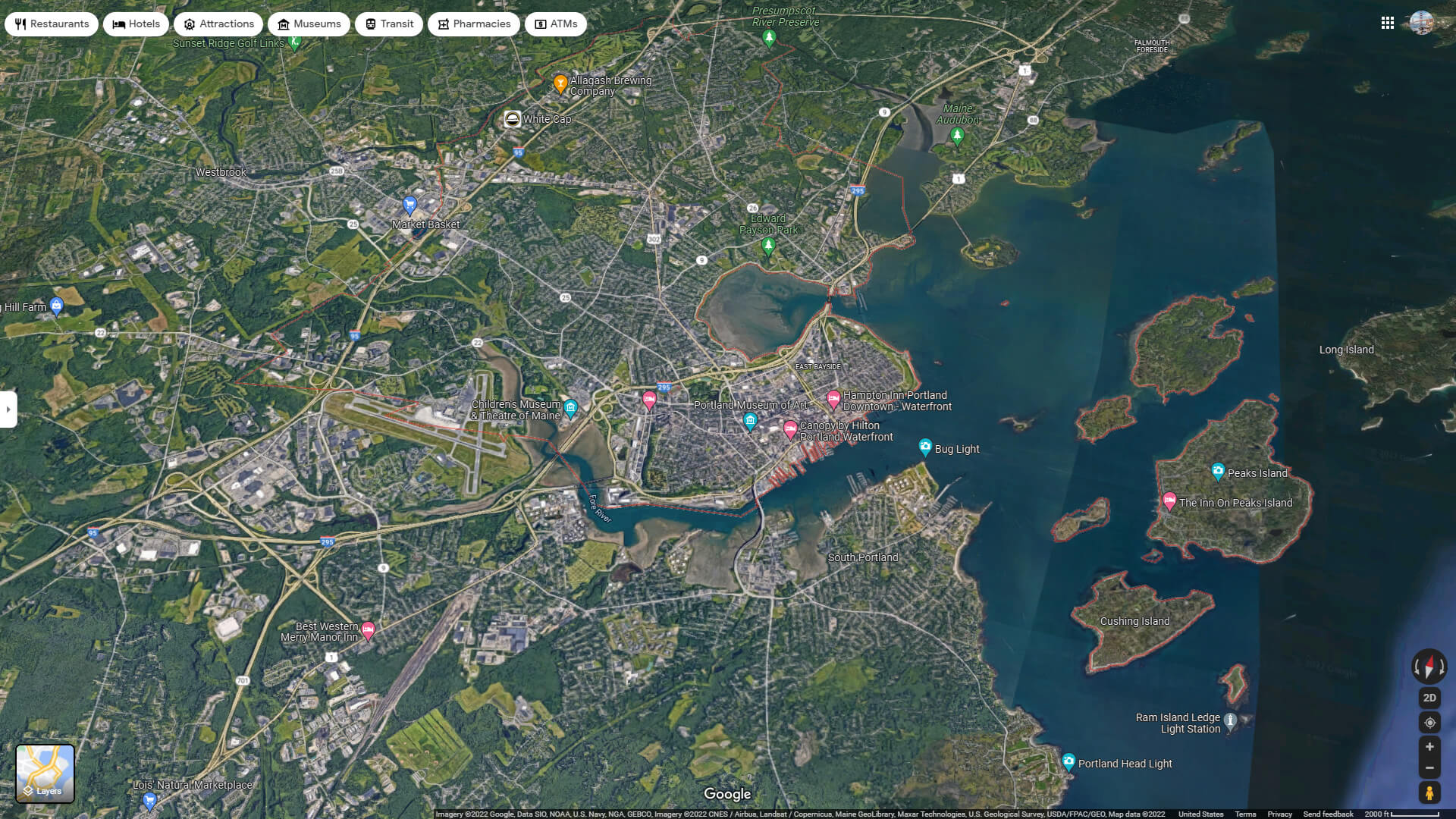Viewport: 1456px width, 819px height.
Task: Zoom in using the plus control
Action: [1429, 746]
